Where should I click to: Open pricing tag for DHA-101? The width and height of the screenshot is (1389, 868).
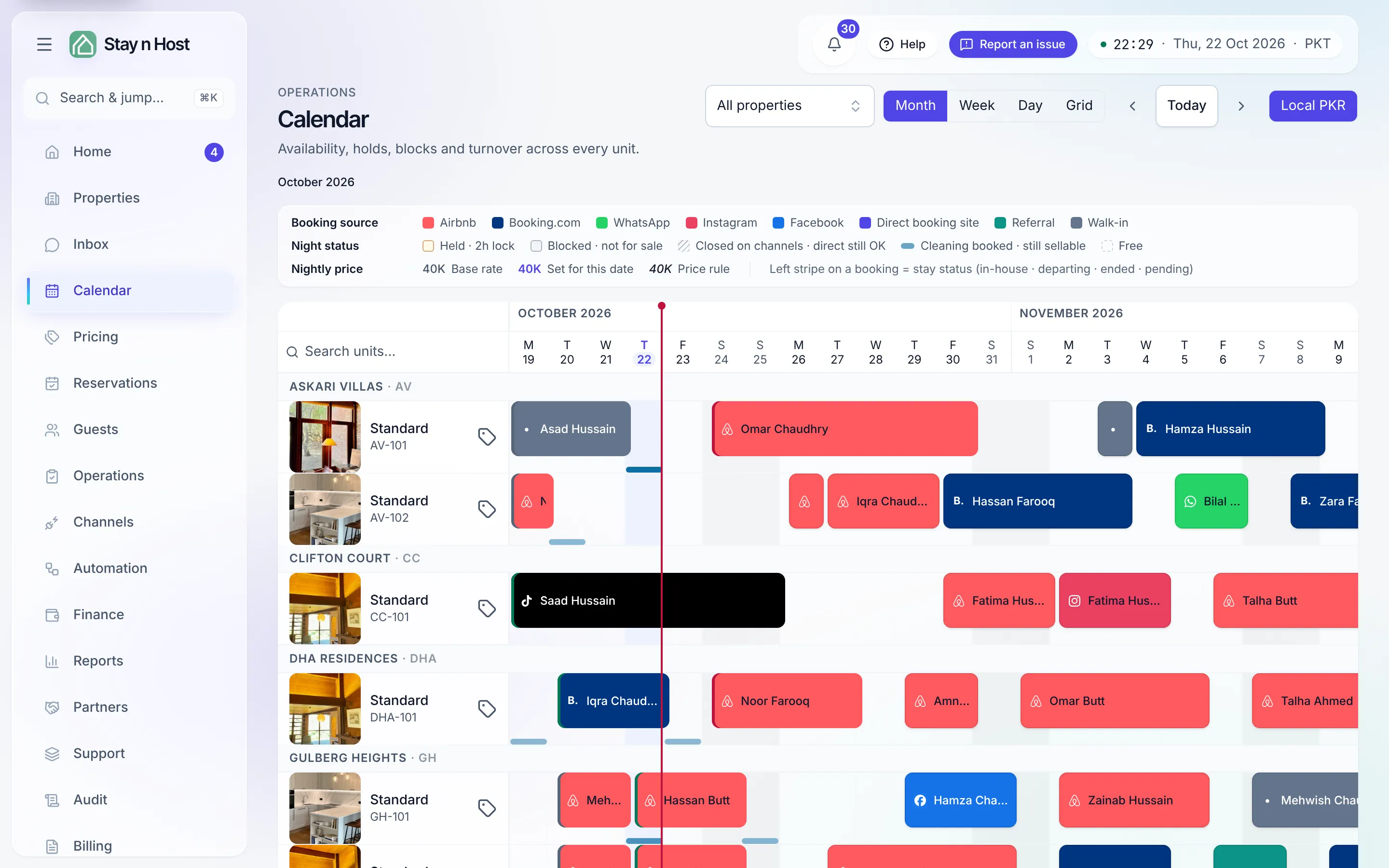click(x=487, y=708)
